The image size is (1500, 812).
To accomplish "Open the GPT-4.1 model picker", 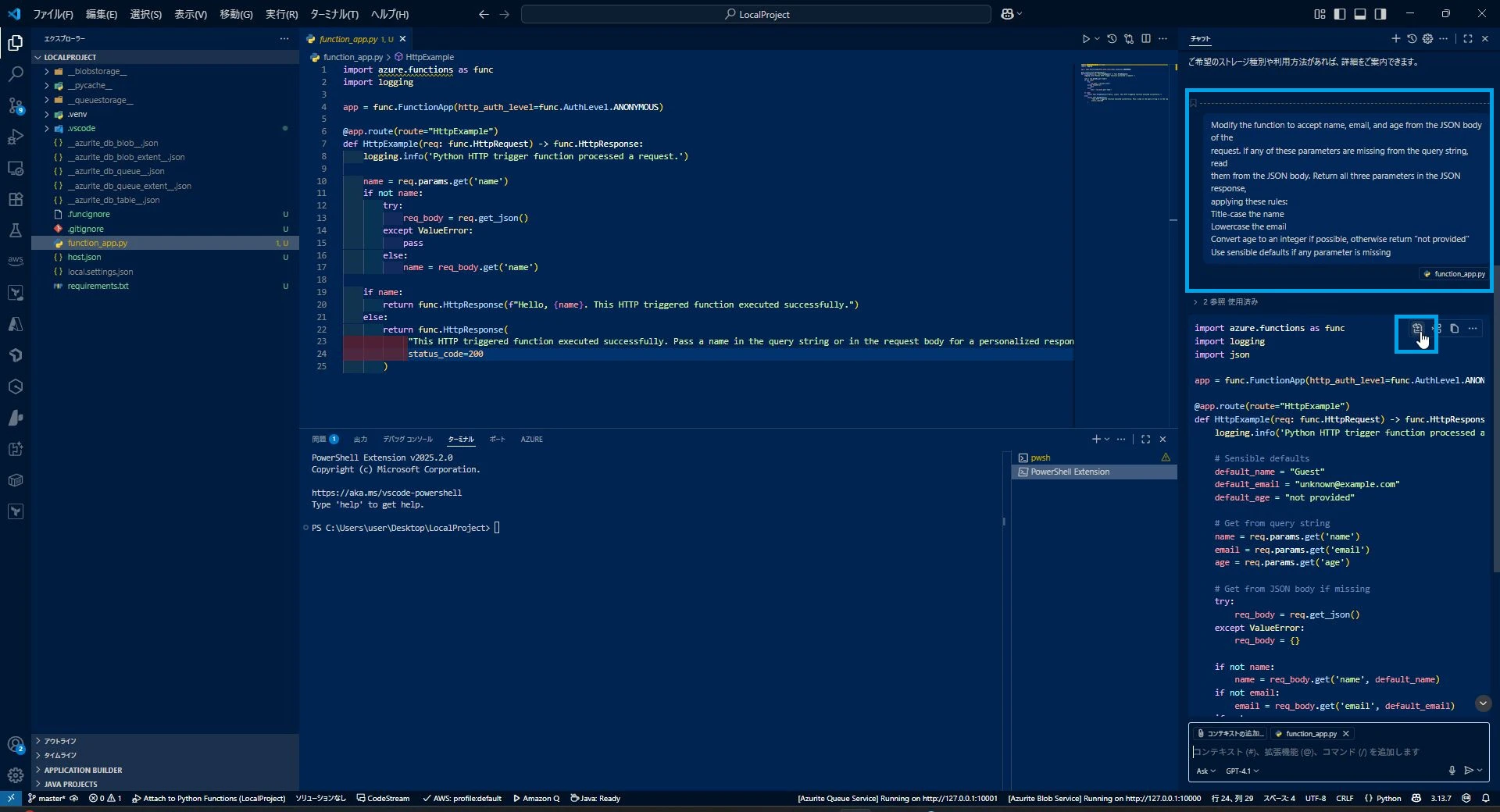I will pyautogui.click(x=1242, y=771).
